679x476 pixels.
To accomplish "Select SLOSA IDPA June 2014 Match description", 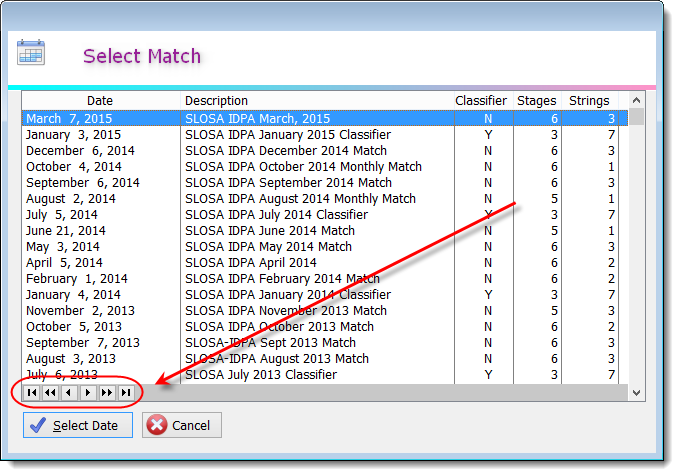I will coord(270,231).
